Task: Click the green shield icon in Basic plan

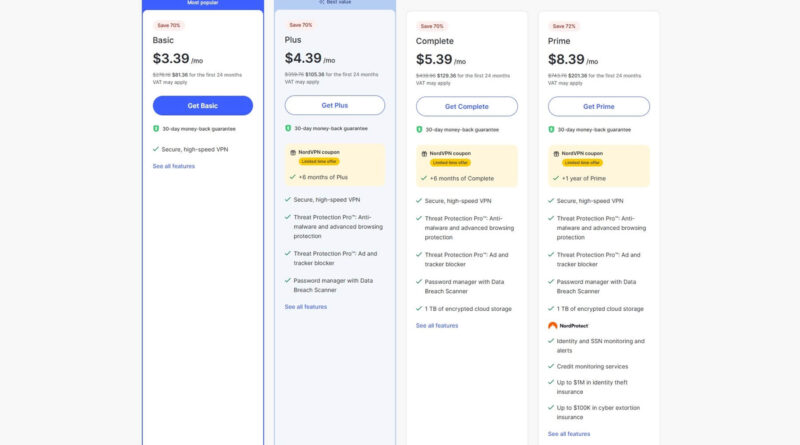Action: (156, 129)
